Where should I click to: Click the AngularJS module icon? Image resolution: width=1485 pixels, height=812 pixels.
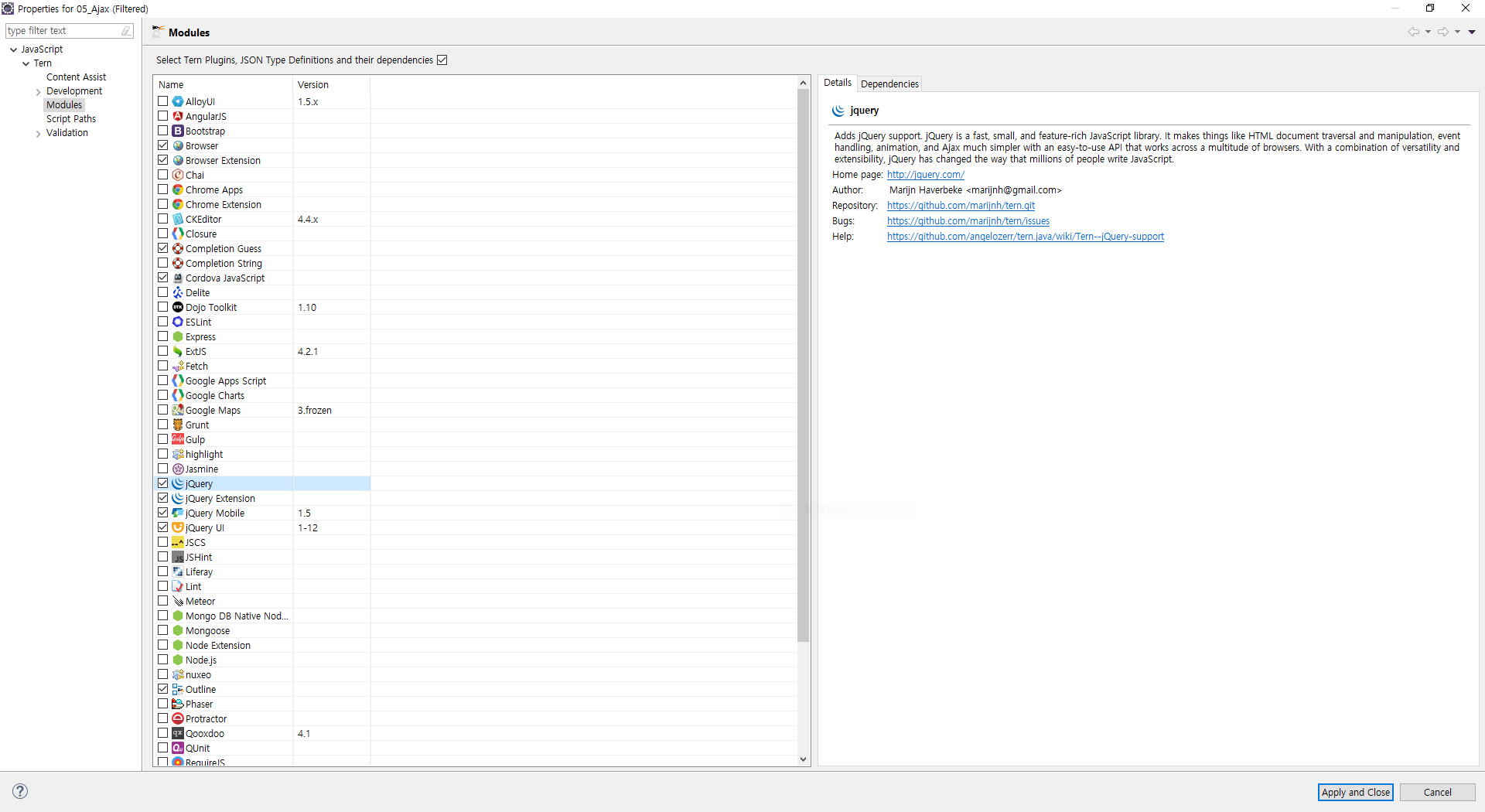coord(178,116)
